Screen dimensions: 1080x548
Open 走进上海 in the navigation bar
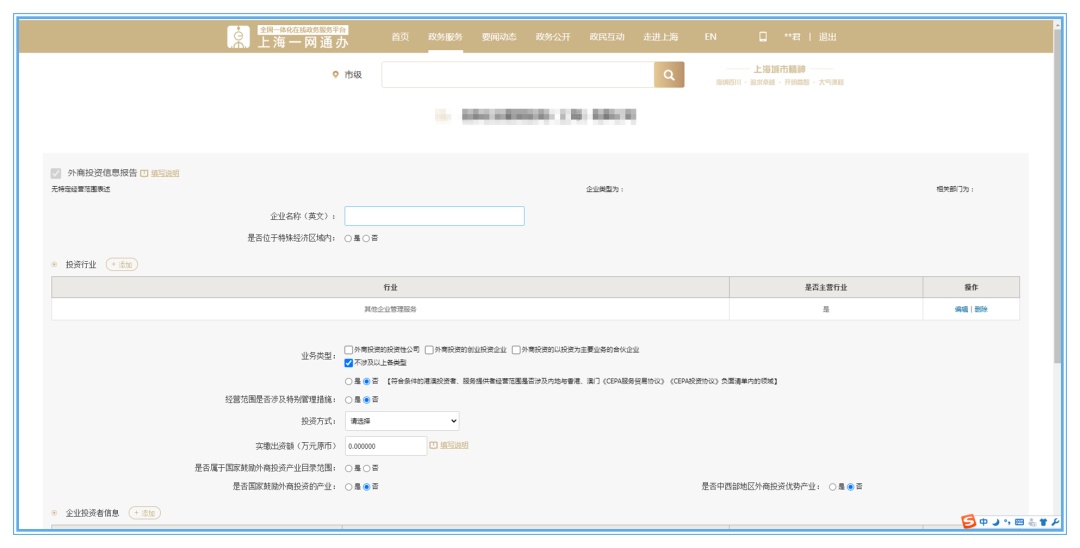pos(661,37)
